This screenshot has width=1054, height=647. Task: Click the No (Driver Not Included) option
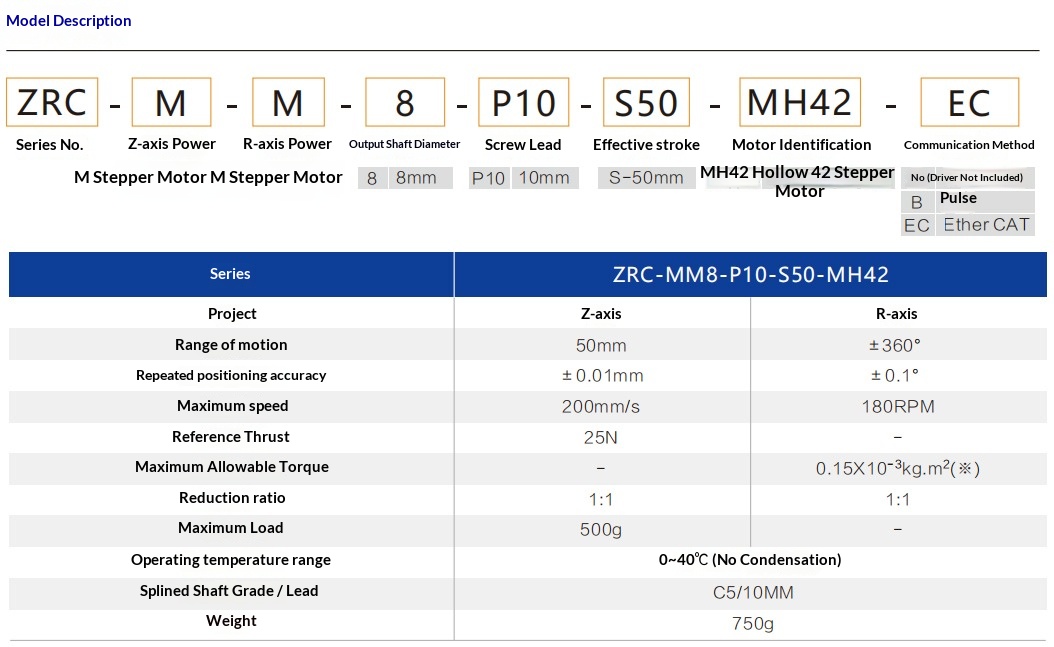pyautogui.click(x=967, y=177)
